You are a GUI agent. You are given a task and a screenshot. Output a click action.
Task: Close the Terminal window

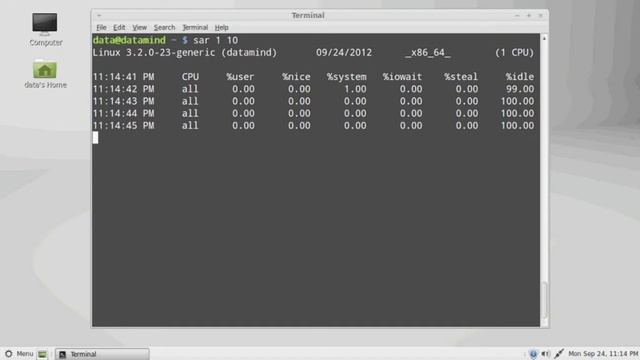point(540,16)
